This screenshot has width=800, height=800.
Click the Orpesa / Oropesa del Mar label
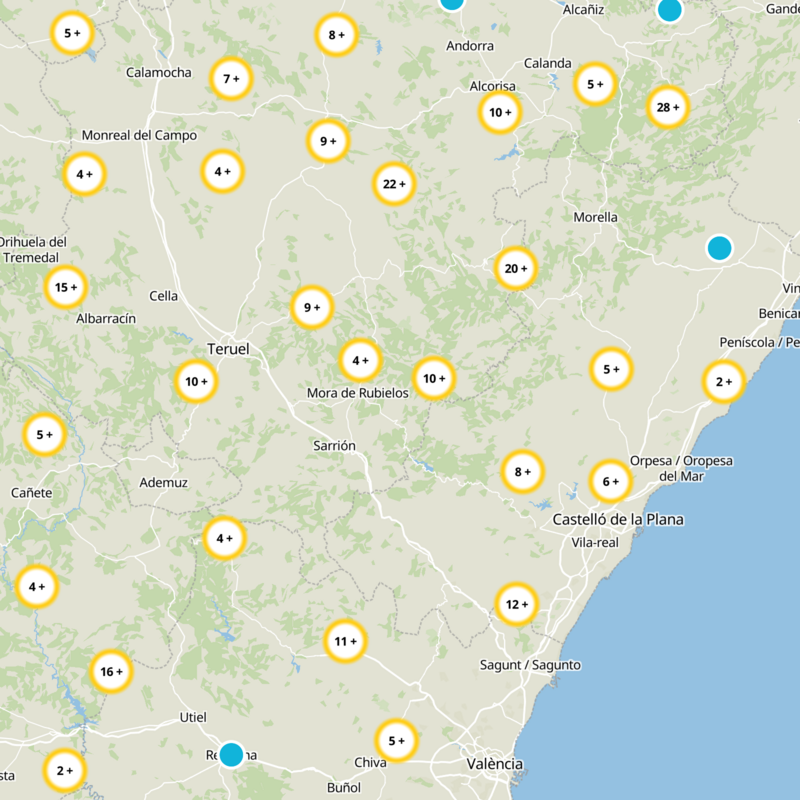681,468
